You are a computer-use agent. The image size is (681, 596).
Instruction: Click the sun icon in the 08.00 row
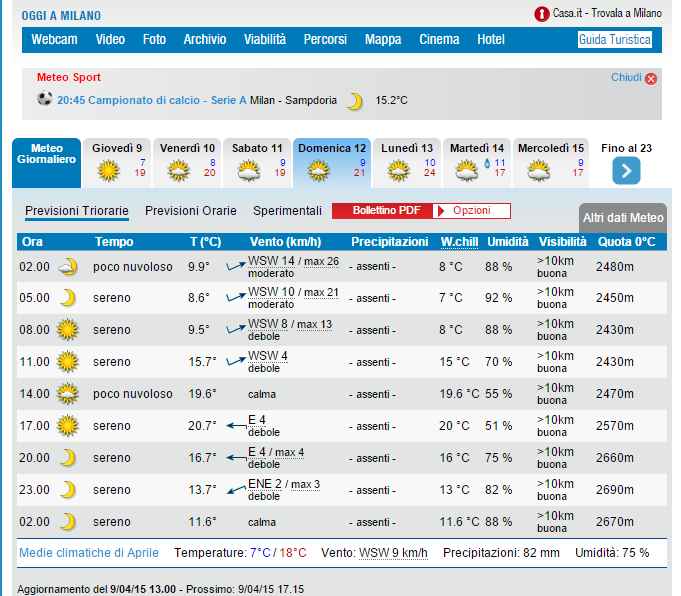[68, 330]
